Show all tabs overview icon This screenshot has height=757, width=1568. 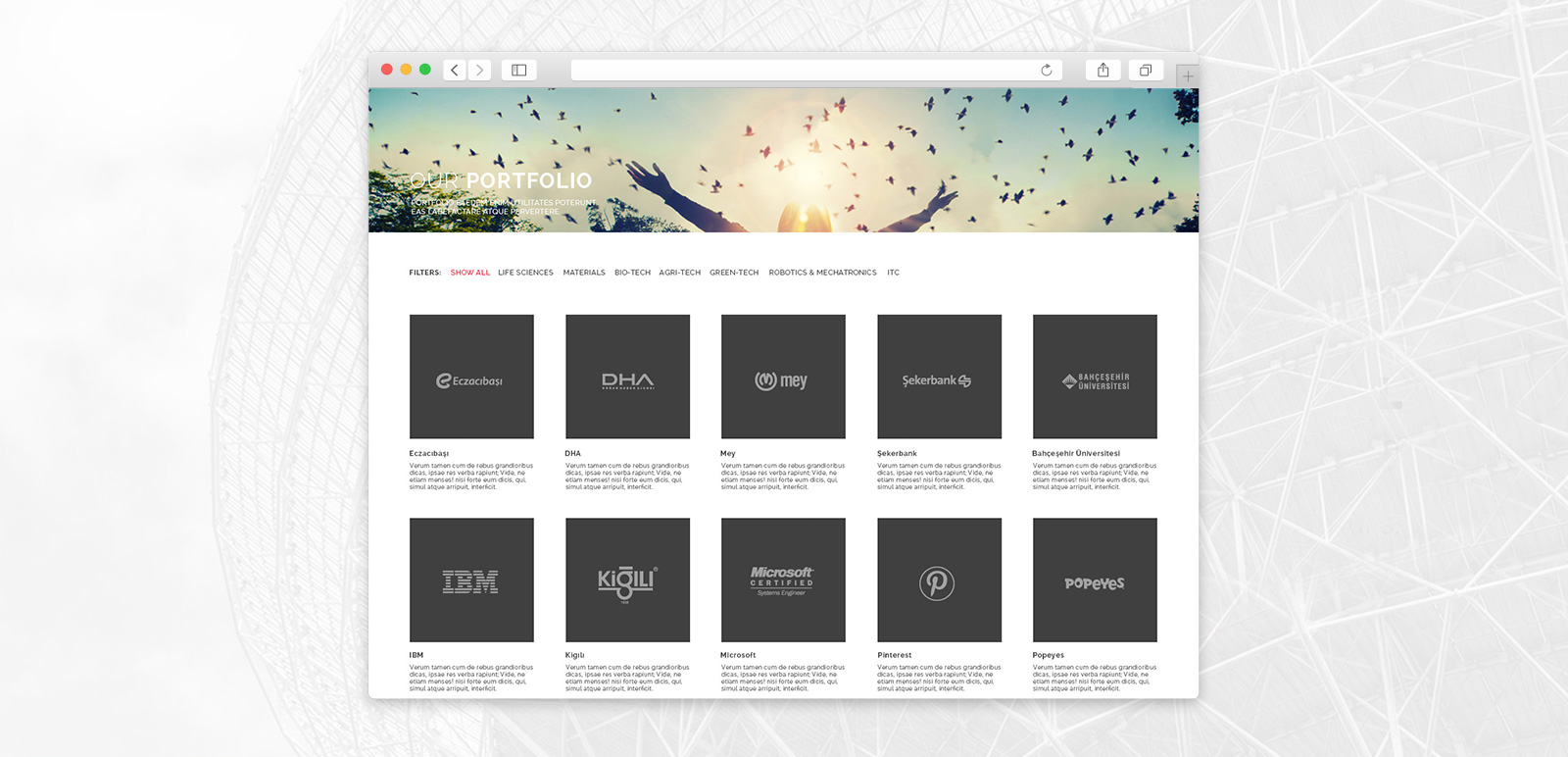1145,70
